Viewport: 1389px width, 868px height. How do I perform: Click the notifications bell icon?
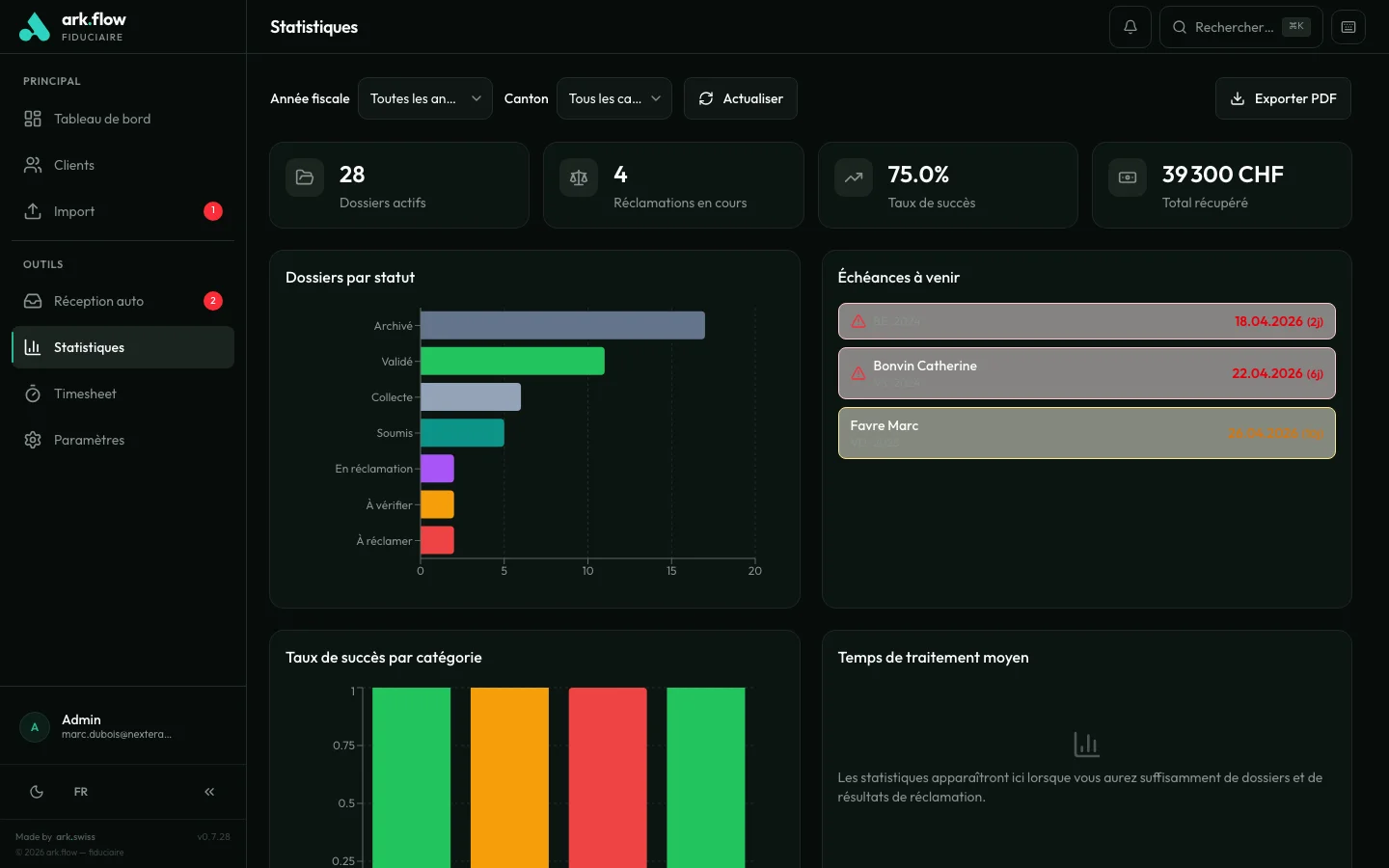[1130, 27]
